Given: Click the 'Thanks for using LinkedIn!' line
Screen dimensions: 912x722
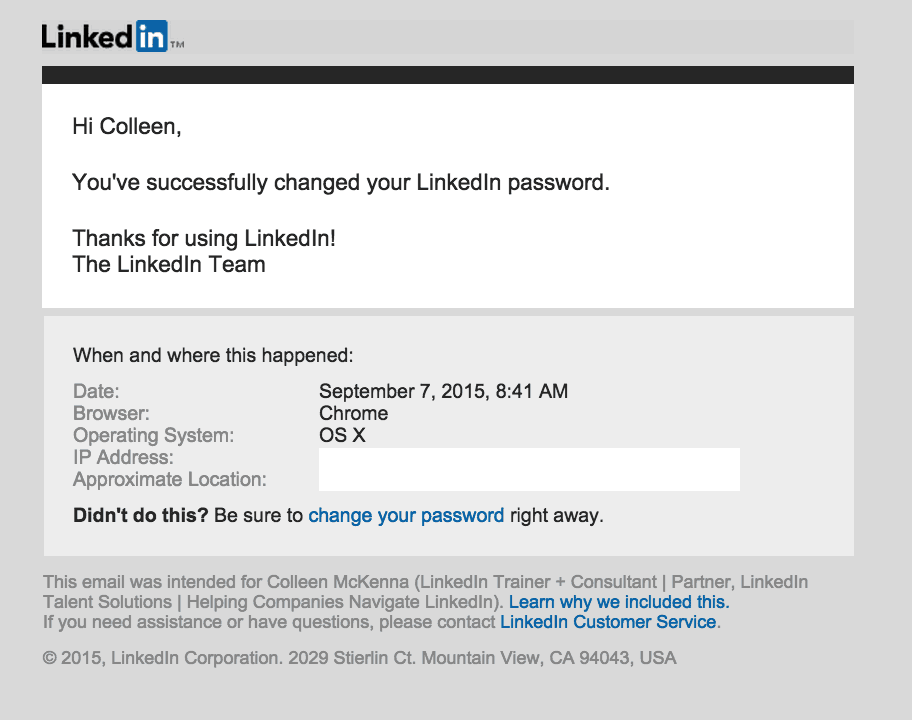Looking at the screenshot, I should (204, 239).
